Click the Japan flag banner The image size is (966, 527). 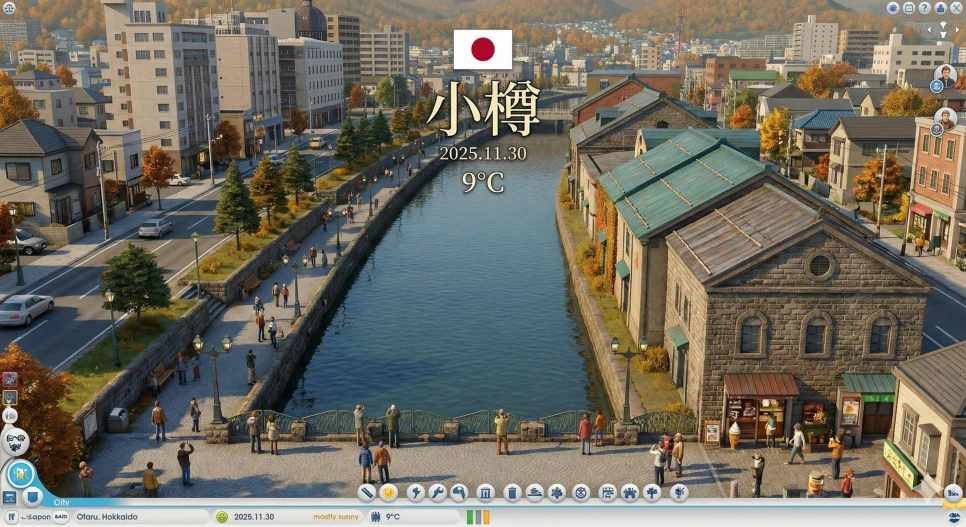pos(482,49)
